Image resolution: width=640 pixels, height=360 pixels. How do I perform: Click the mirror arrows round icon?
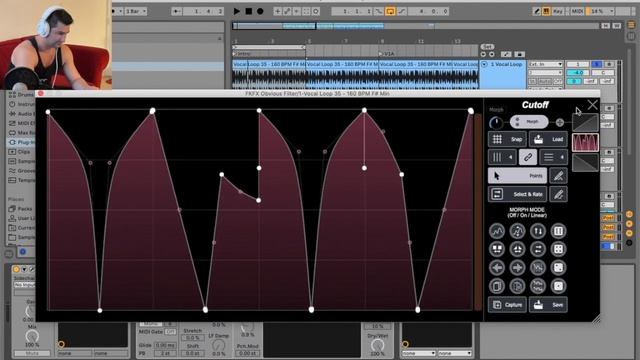coord(517,249)
